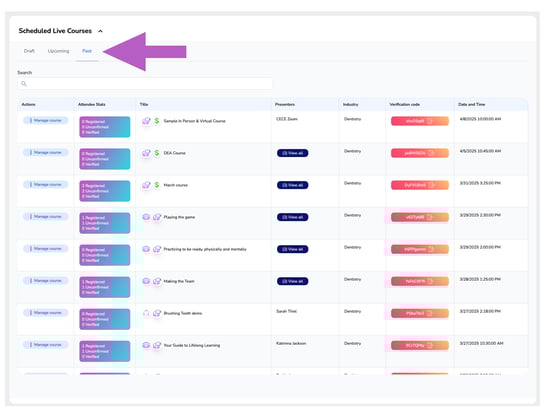Click the bell-shaped icon beside Brushing Teeth demo
The width and height of the screenshot is (552, 409).
(x=146, y=313)
